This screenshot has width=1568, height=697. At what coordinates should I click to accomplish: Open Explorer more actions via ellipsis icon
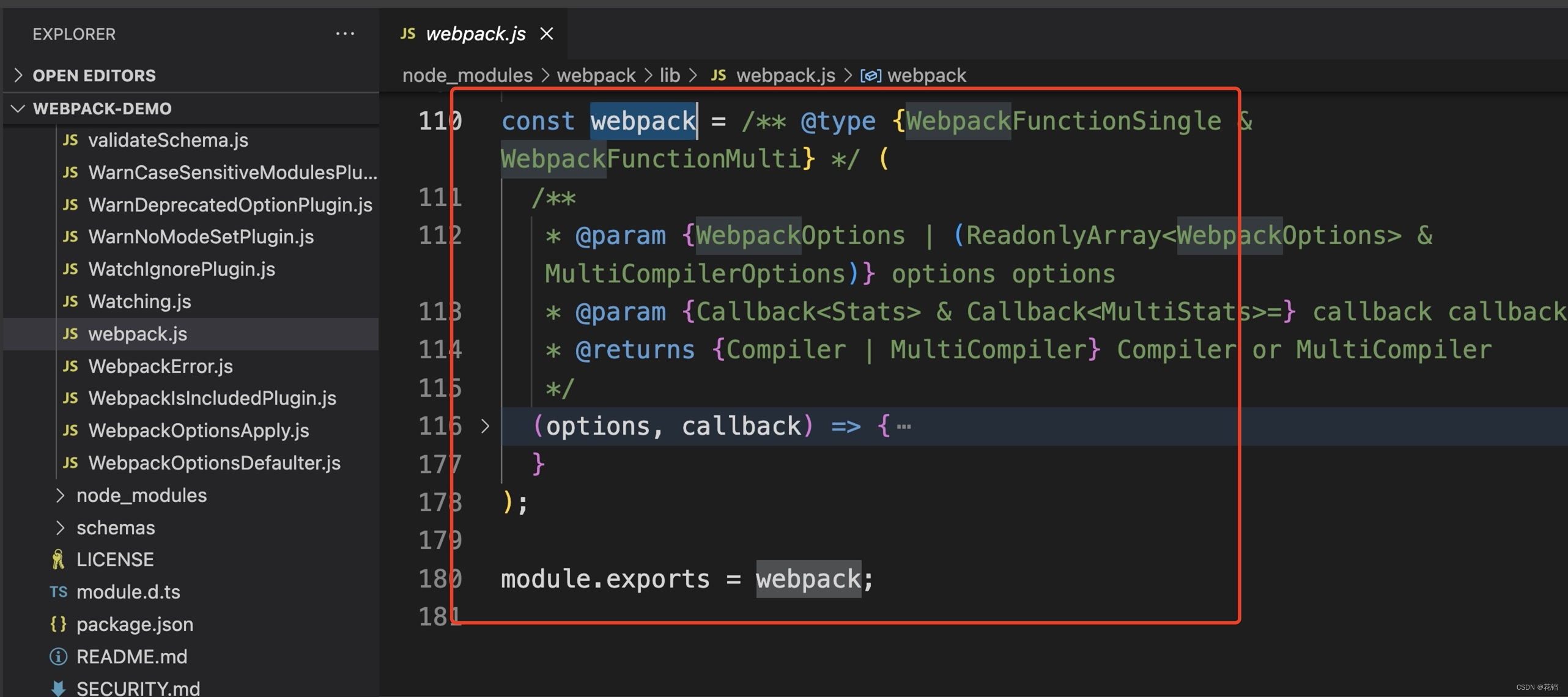(x=346, y=34)
